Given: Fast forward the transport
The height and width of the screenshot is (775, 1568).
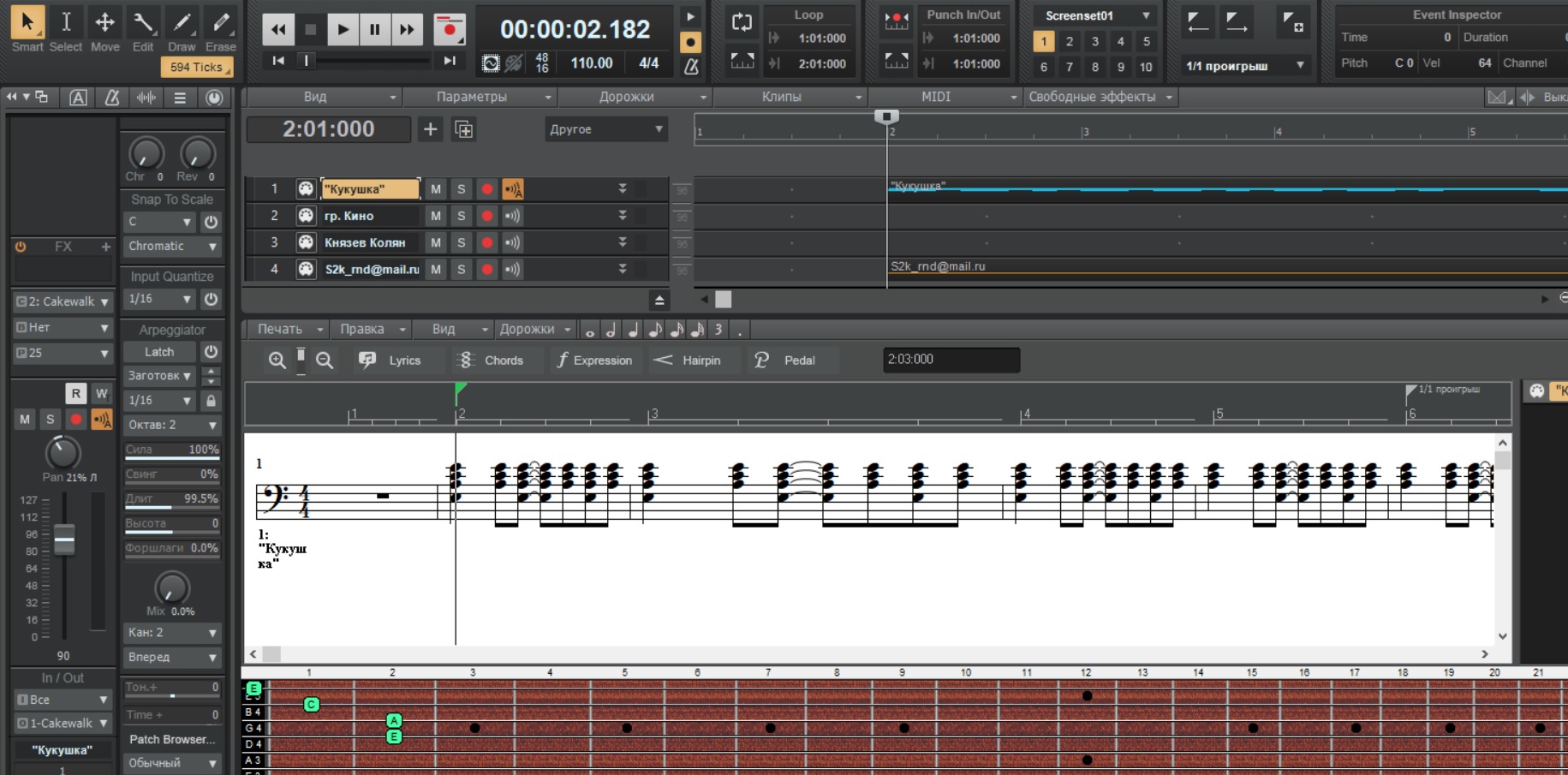Looking at the screenshot, I should click(x=407, y=29).
